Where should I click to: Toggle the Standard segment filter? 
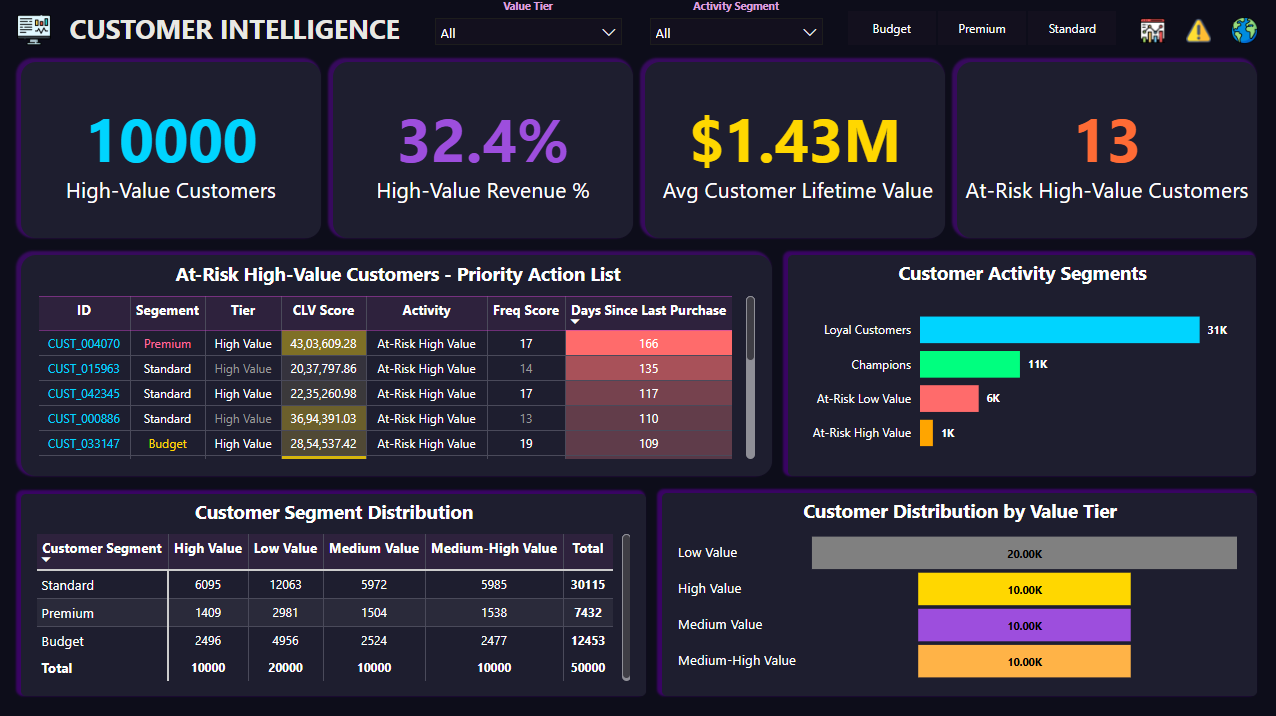coord(1071,29)
